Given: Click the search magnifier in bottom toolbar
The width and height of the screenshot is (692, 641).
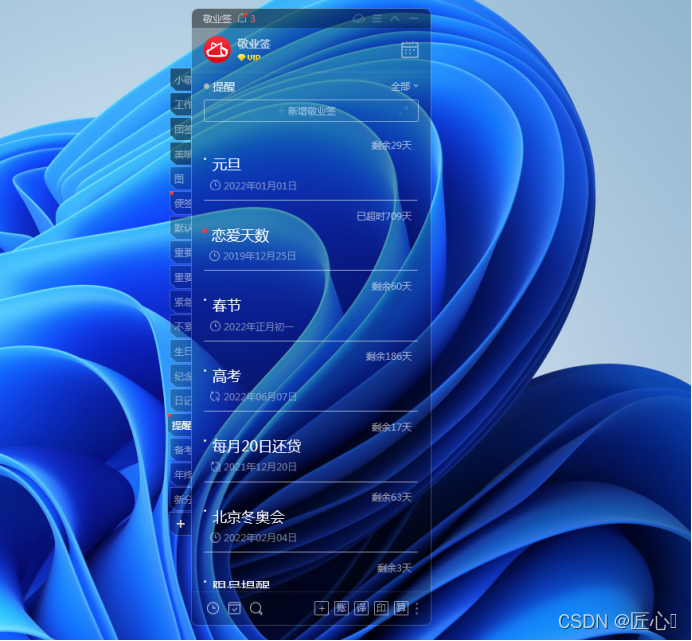Looking at the screenshot, I should 256,608.
